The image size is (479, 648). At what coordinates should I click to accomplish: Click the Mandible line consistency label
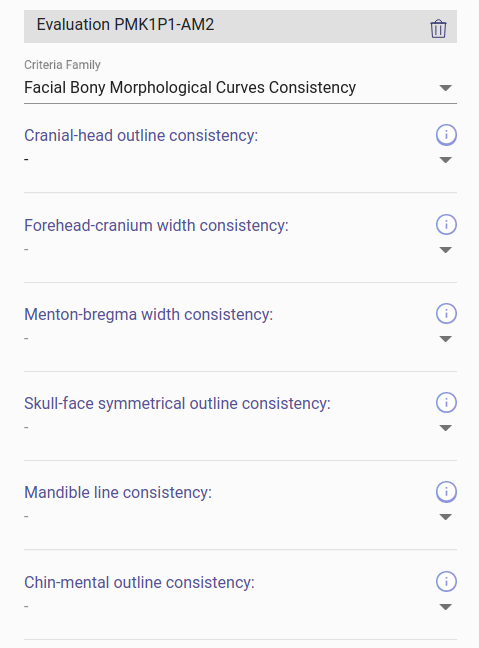118,492
